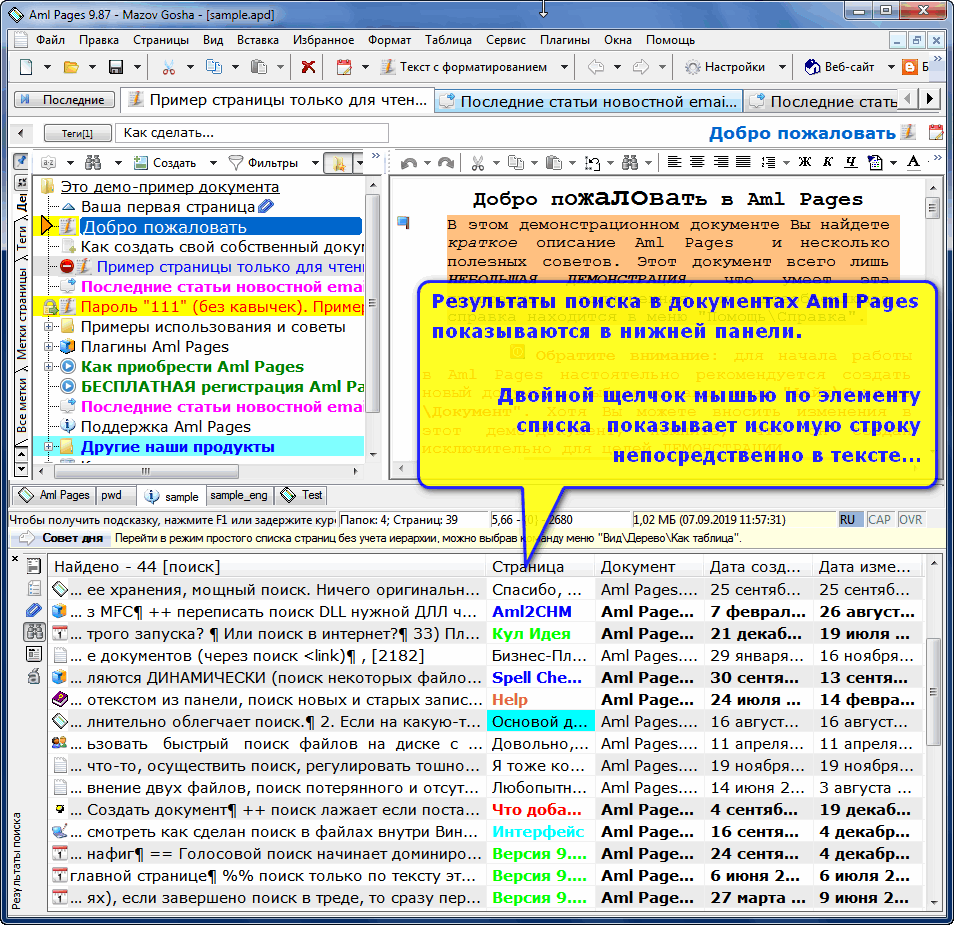This screenshot has height=925, width=954.
Task: Click the New document icon in the main toolbar
Action: click(26, 67)
